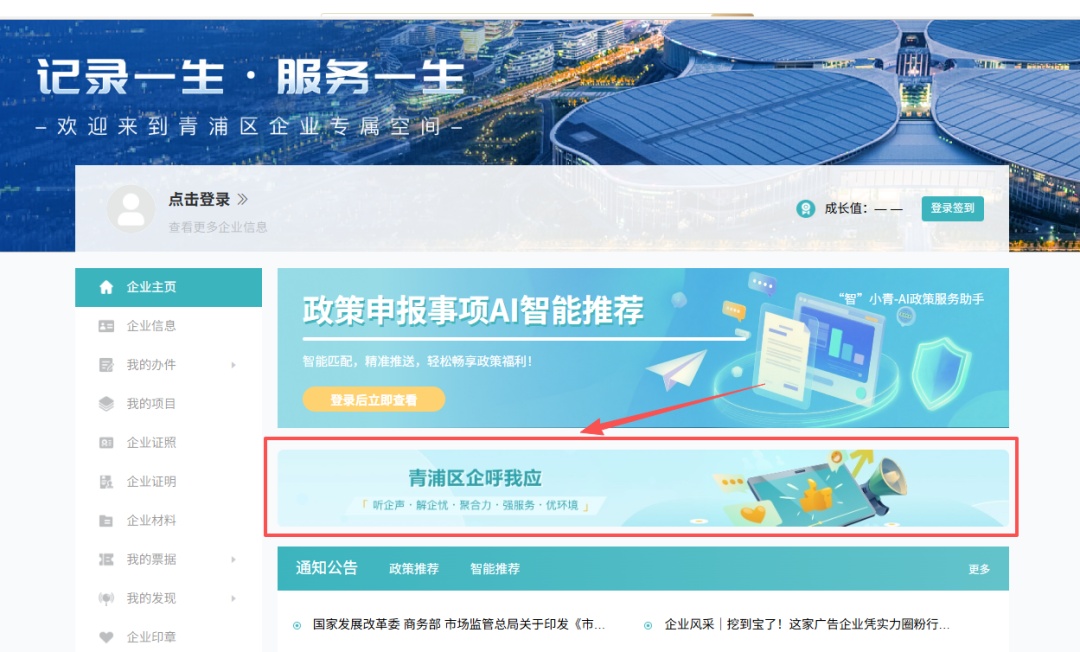Switch to the 智能推荐 tab

tap(495, 569)
